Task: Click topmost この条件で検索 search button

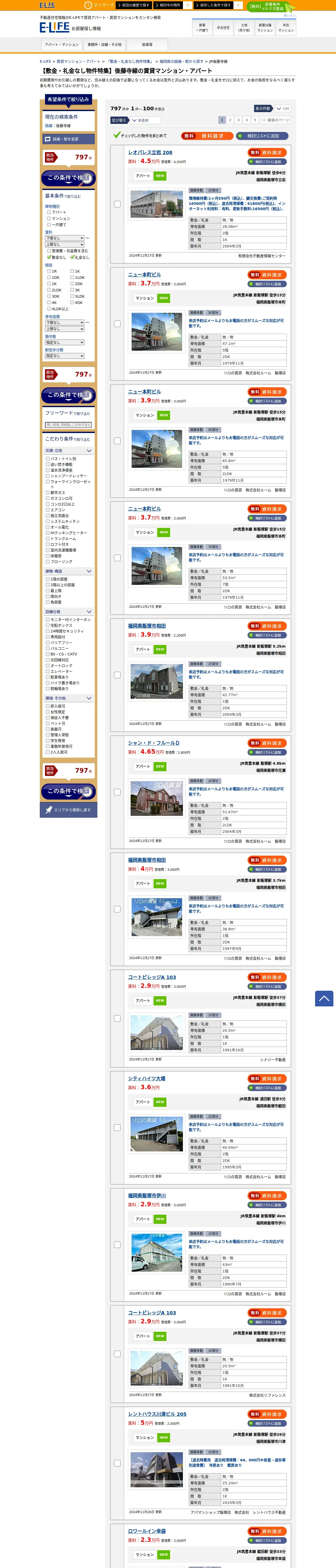Action: point(68,178)
